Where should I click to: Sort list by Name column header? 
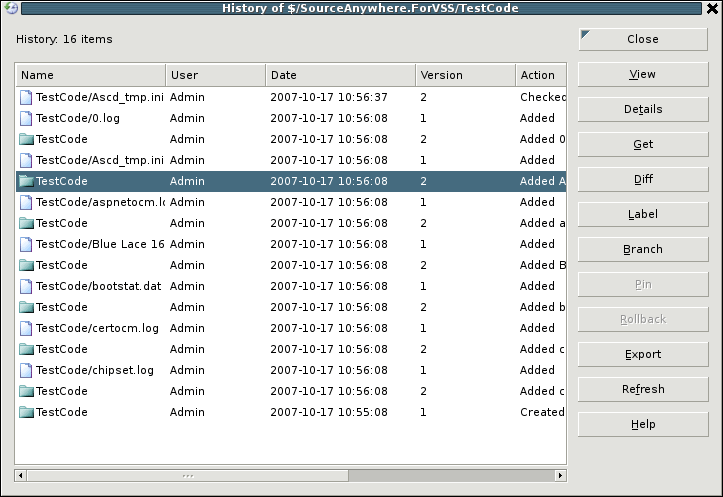(x=90, y=75)
